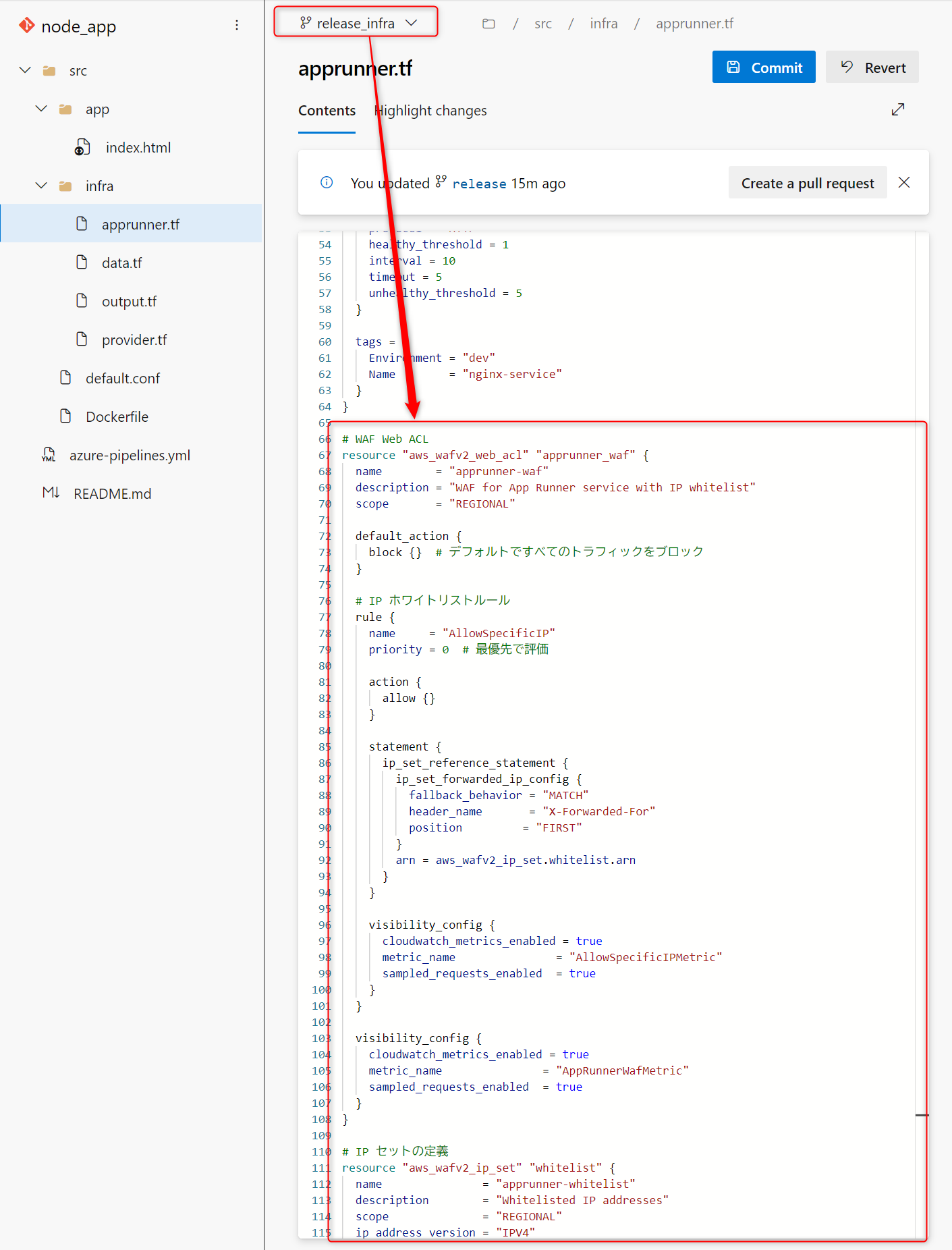
Task: Click the default.conf file icon
Action: pos(65,378)
